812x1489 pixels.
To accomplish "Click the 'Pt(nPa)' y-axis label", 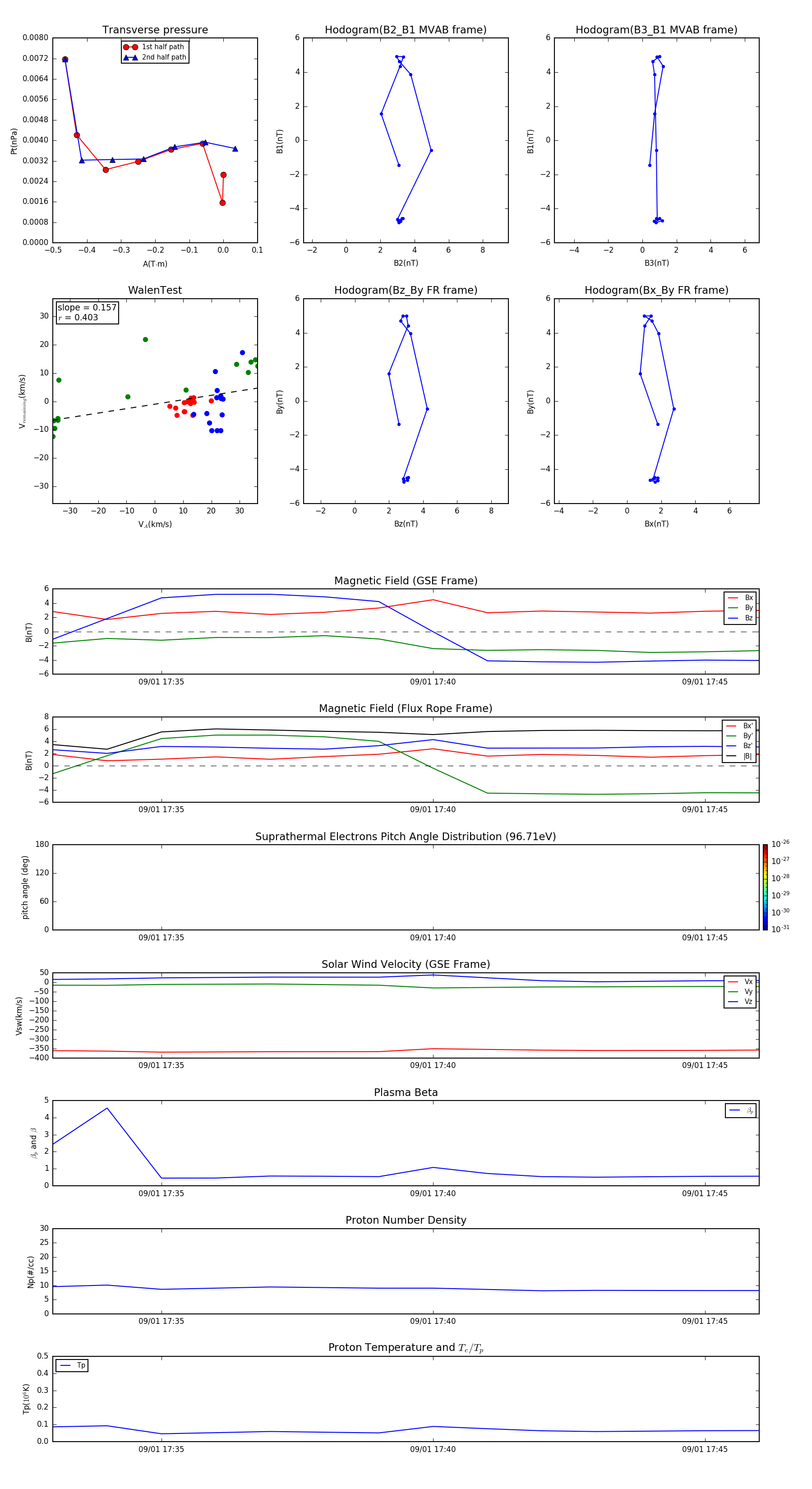I will pos(14,140).
